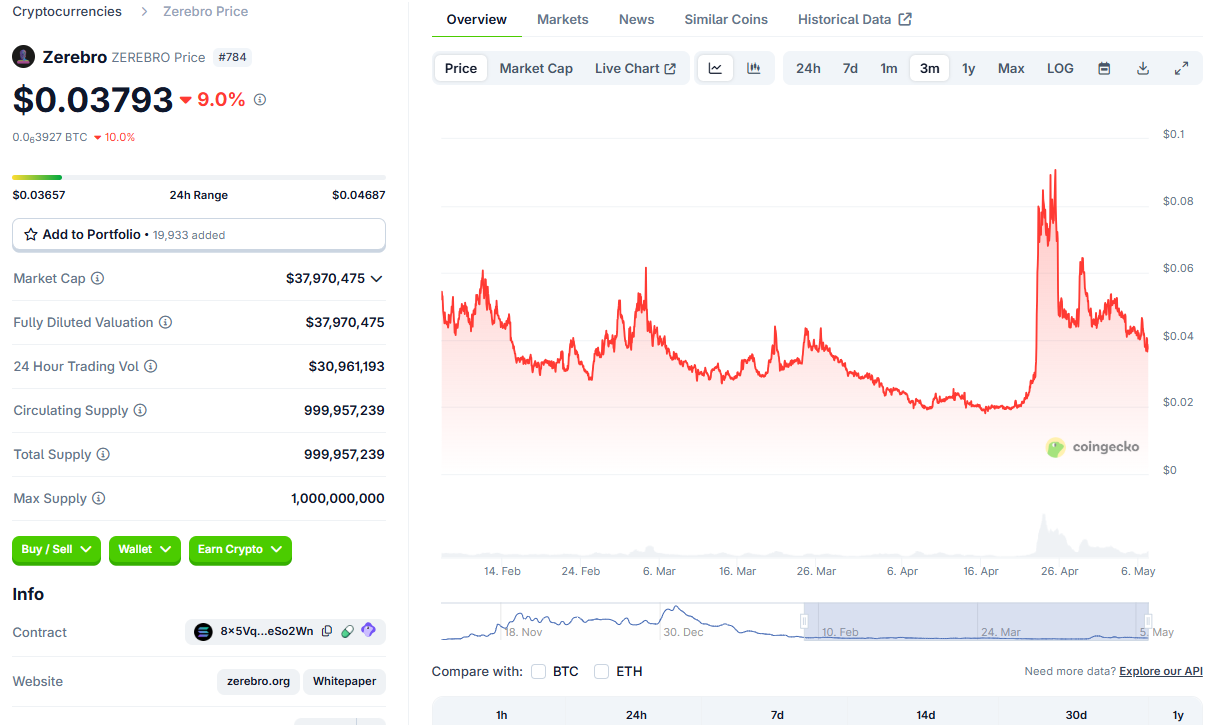Expand the Market Cap chevron

(377, 279)
